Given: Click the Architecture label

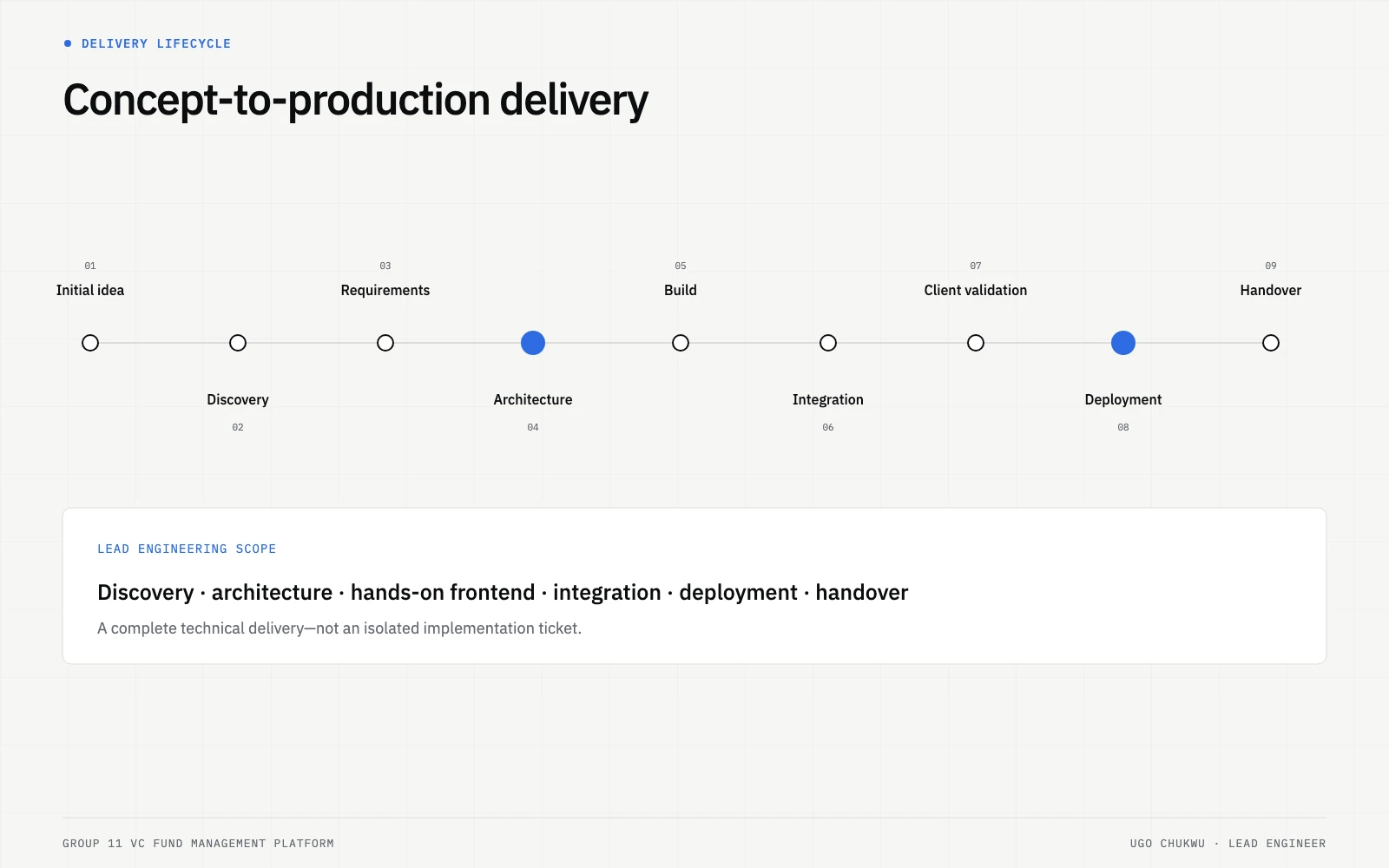Looking at the screenshot, I should click(x=533, y=399).
